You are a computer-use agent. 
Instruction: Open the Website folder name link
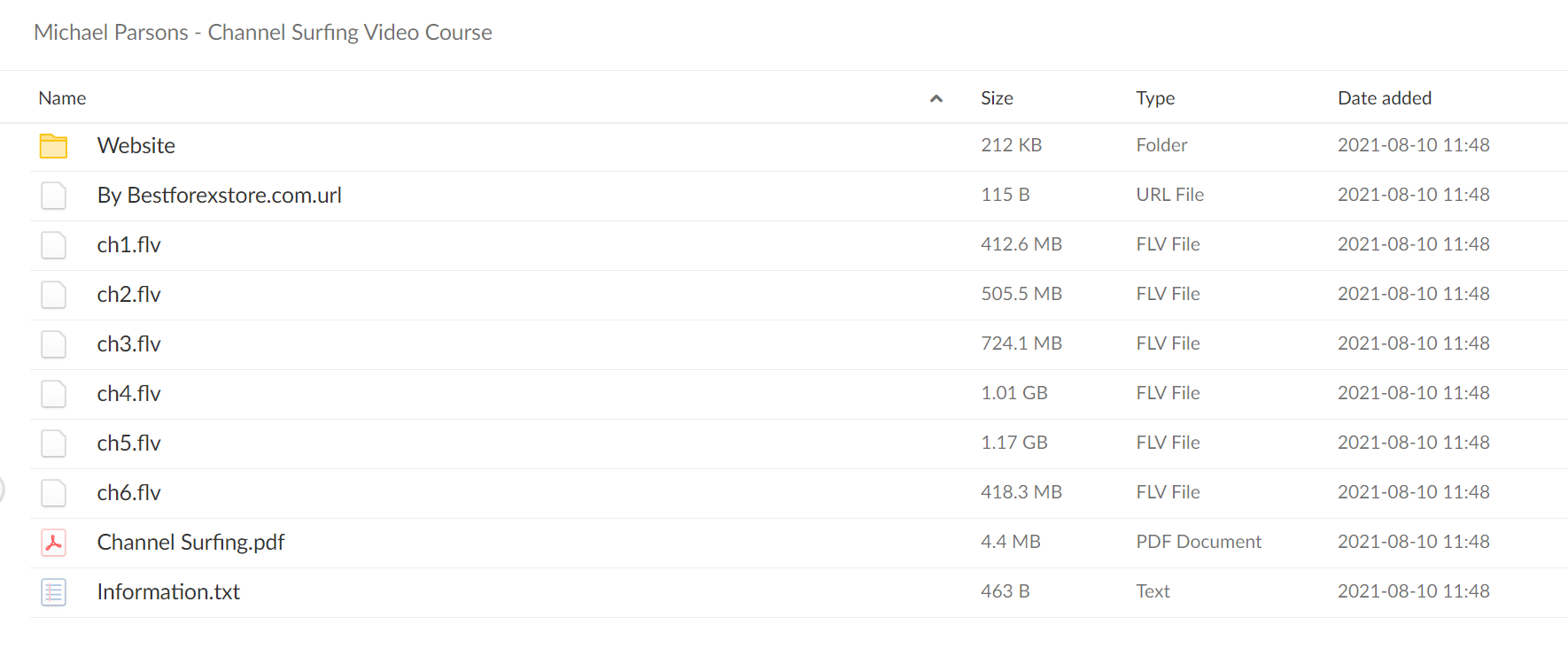point(136,145)
